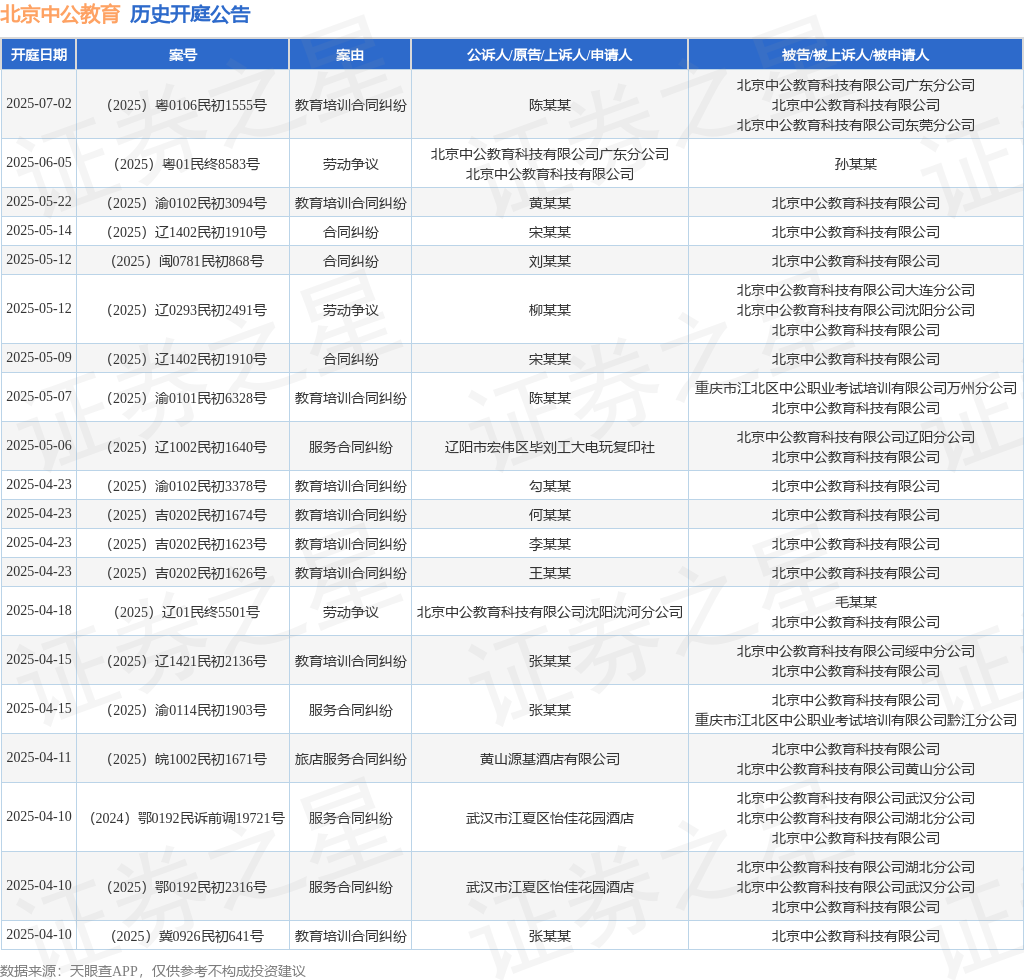Click the 黔江分公司 defendant line

click(x=856, y=720)
